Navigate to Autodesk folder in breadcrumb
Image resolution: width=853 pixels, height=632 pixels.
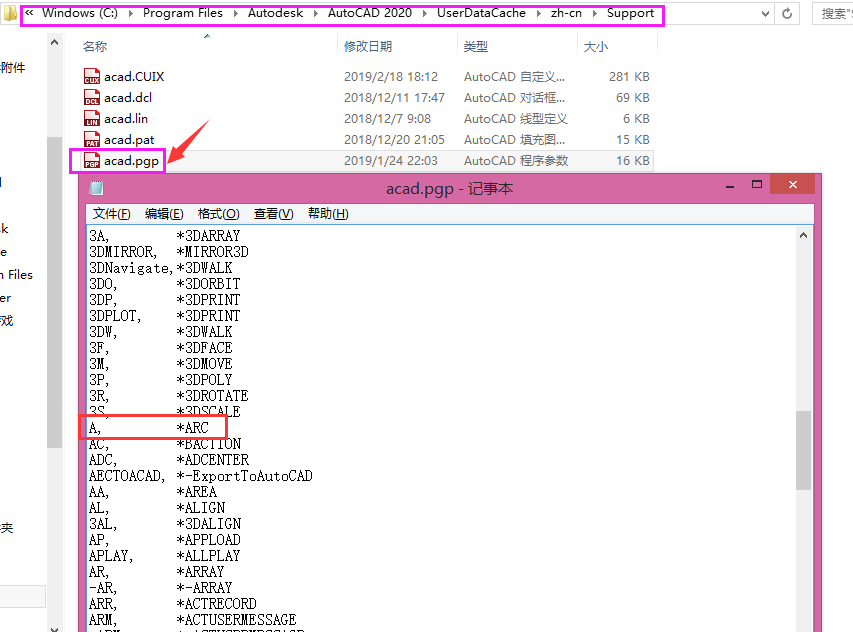point(275,13)
